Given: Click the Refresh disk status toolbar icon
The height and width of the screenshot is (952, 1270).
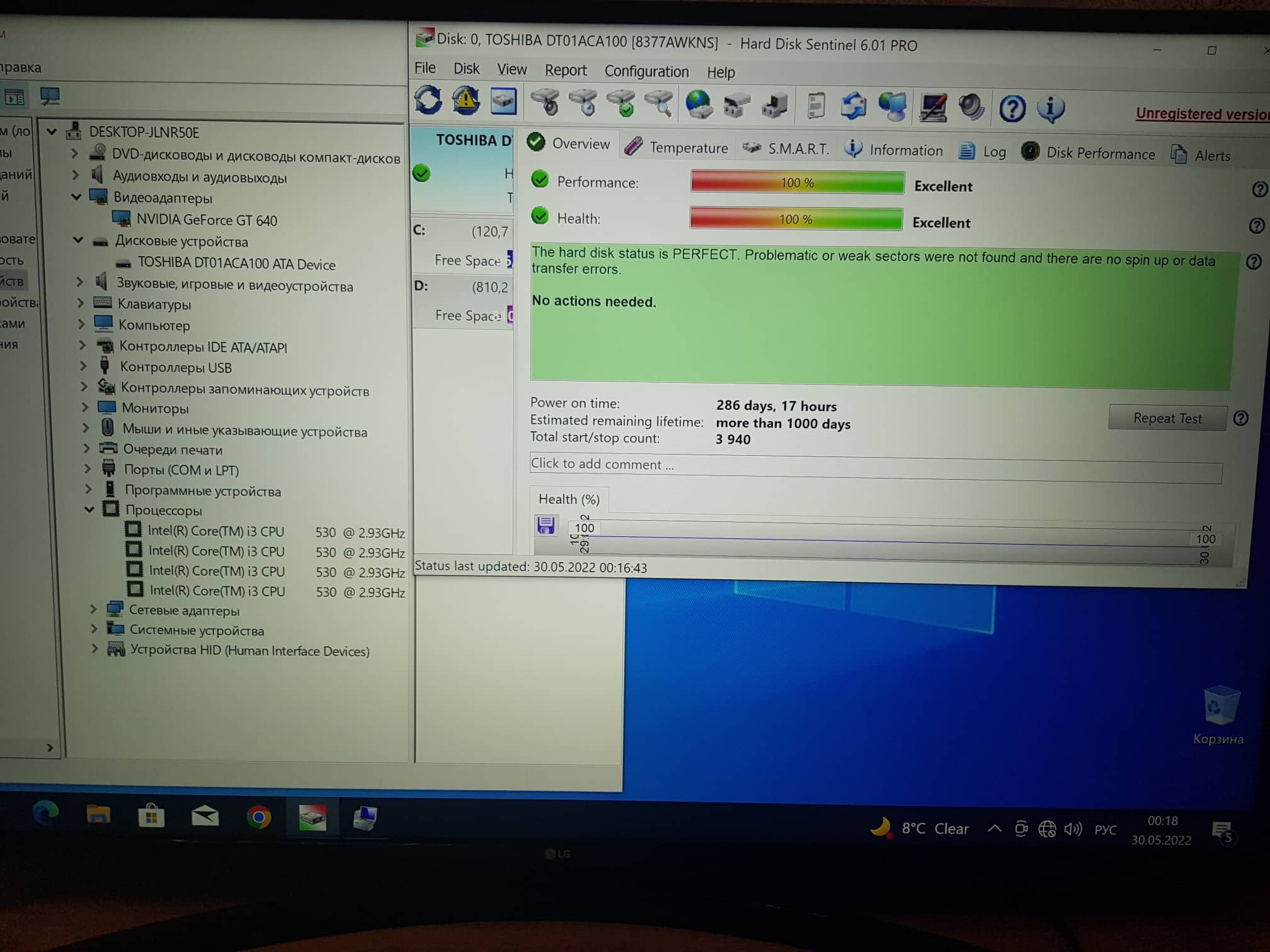Looking at the screenshot, I should point(428,100).
